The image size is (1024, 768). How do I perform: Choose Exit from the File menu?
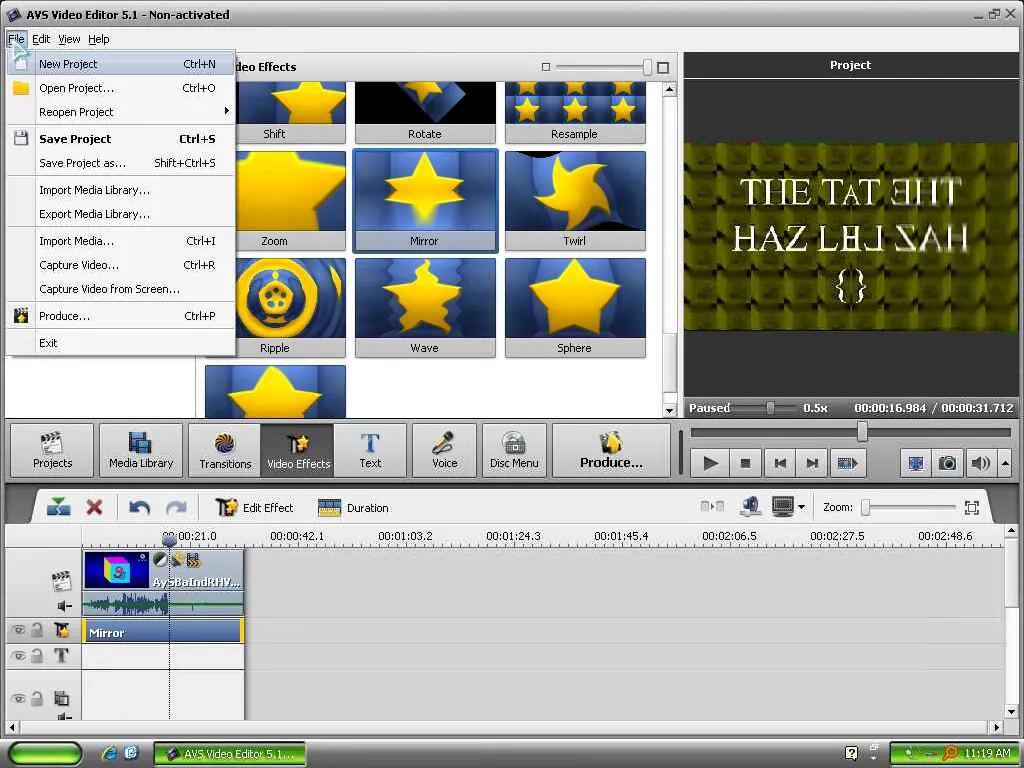121,343
